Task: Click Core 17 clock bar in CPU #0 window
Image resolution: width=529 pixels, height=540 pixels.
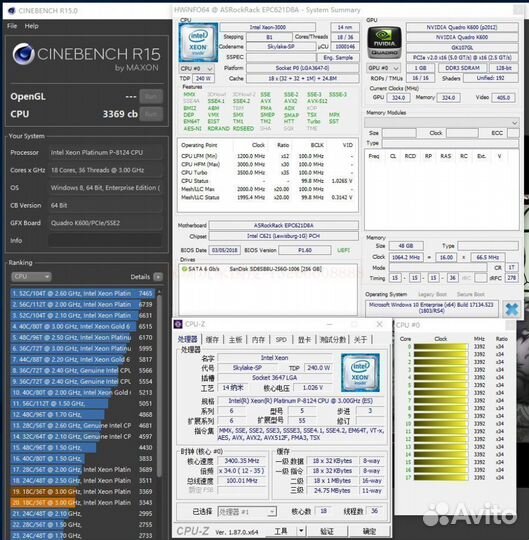Action: click(441, 477)
